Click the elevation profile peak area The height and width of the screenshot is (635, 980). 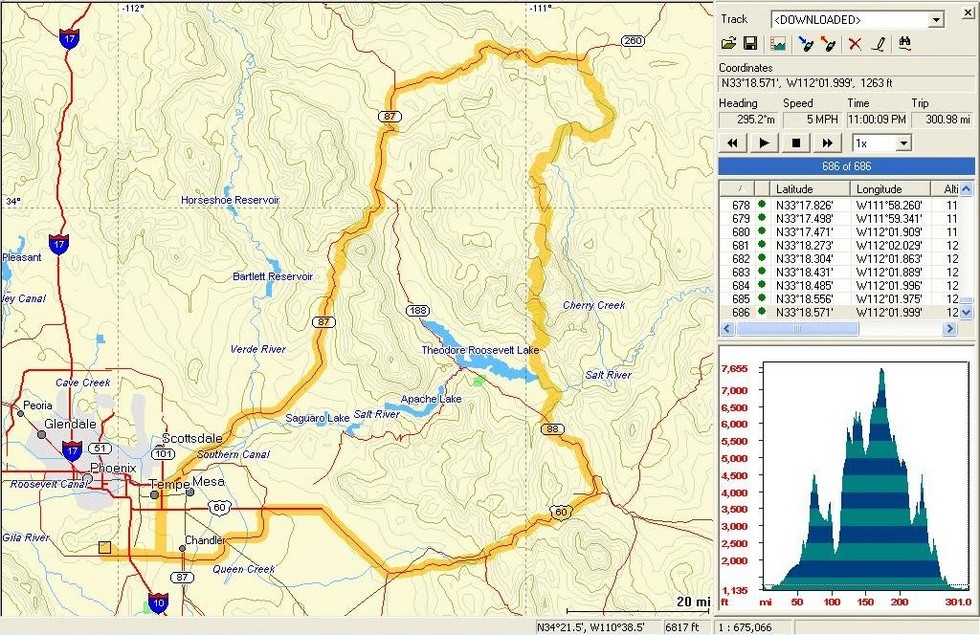[881, 381]
